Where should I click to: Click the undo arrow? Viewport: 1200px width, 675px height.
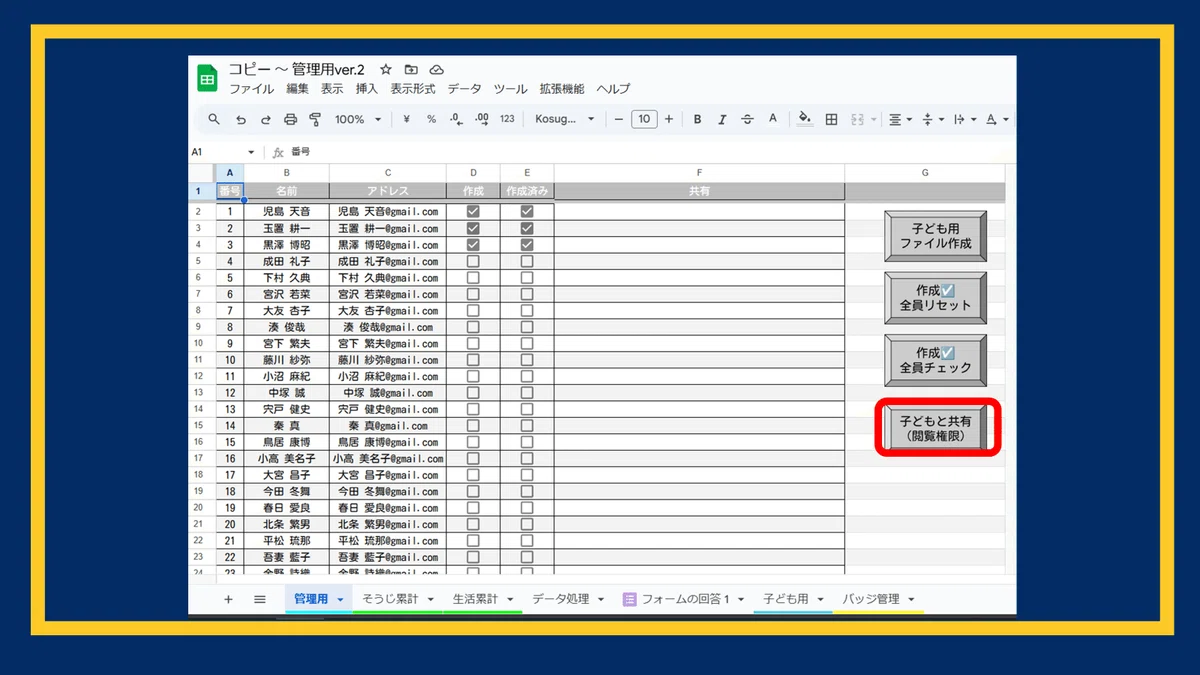point(240,119)
